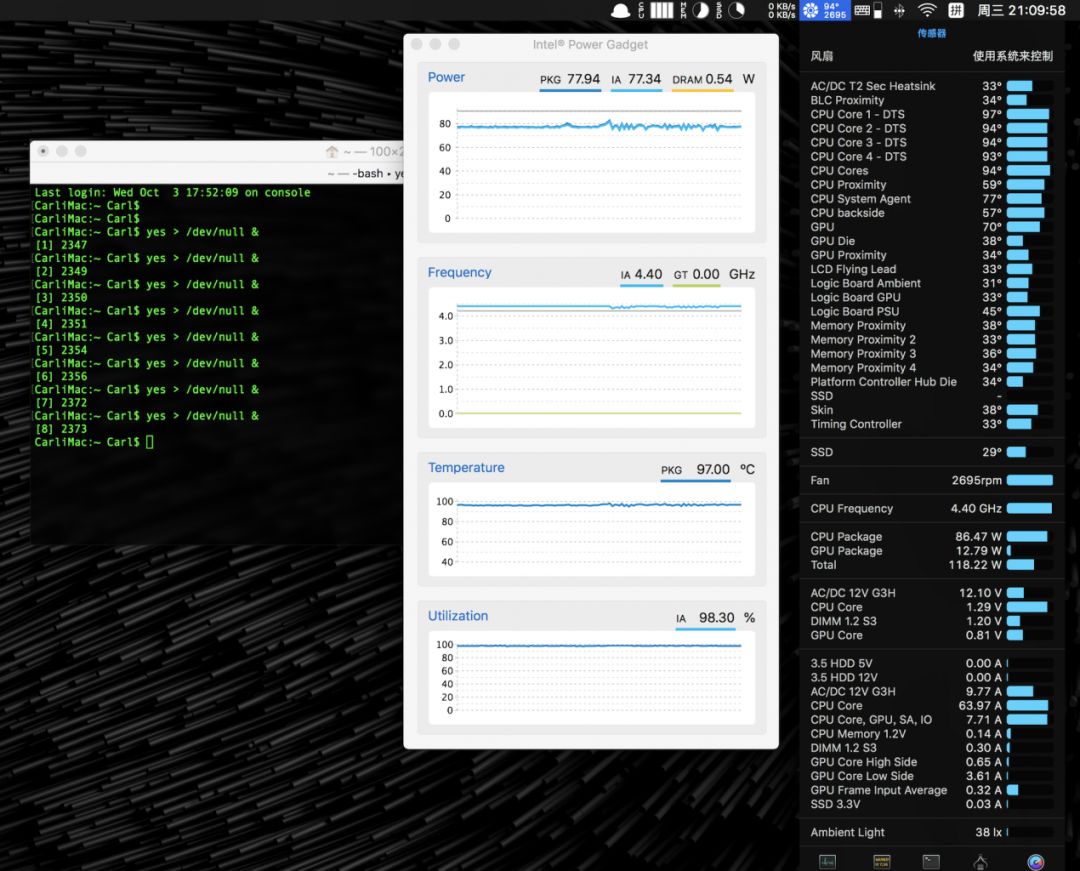Click the CPU Package 86.47 W row
This screenshot has height=871, width=1080.
[x=931, y=537]
